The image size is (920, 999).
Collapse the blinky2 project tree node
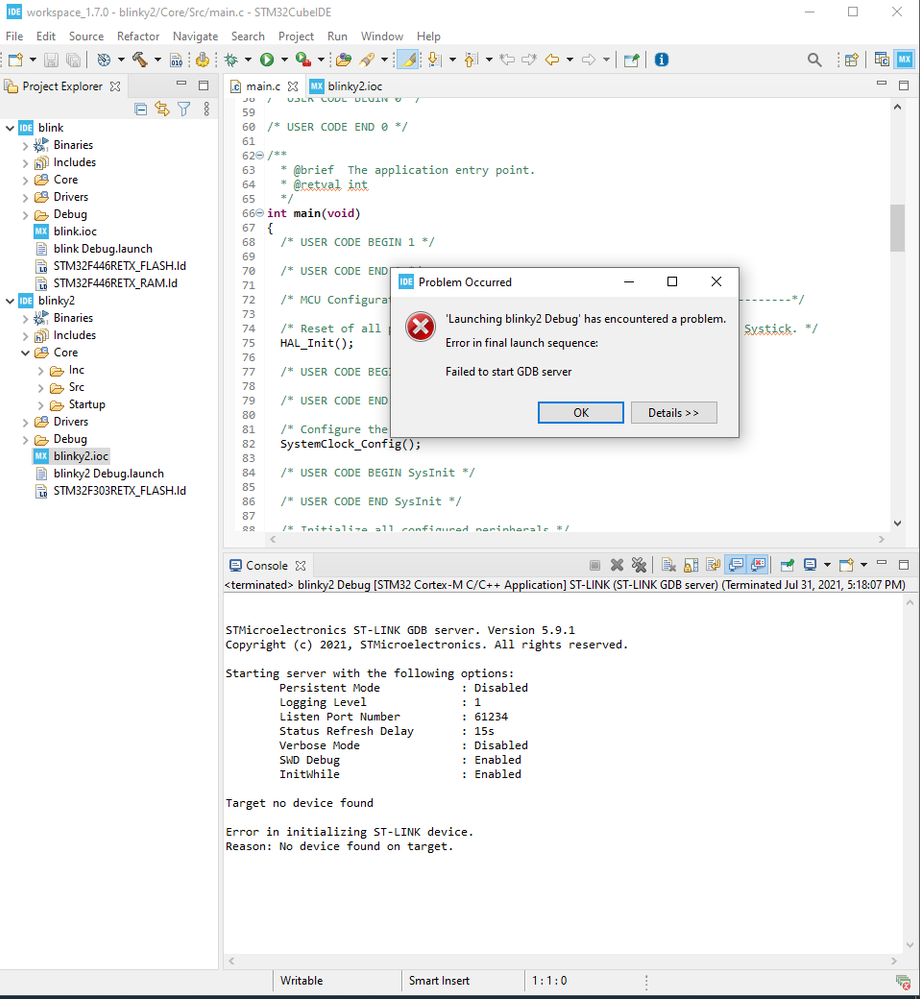click(10, 301)
